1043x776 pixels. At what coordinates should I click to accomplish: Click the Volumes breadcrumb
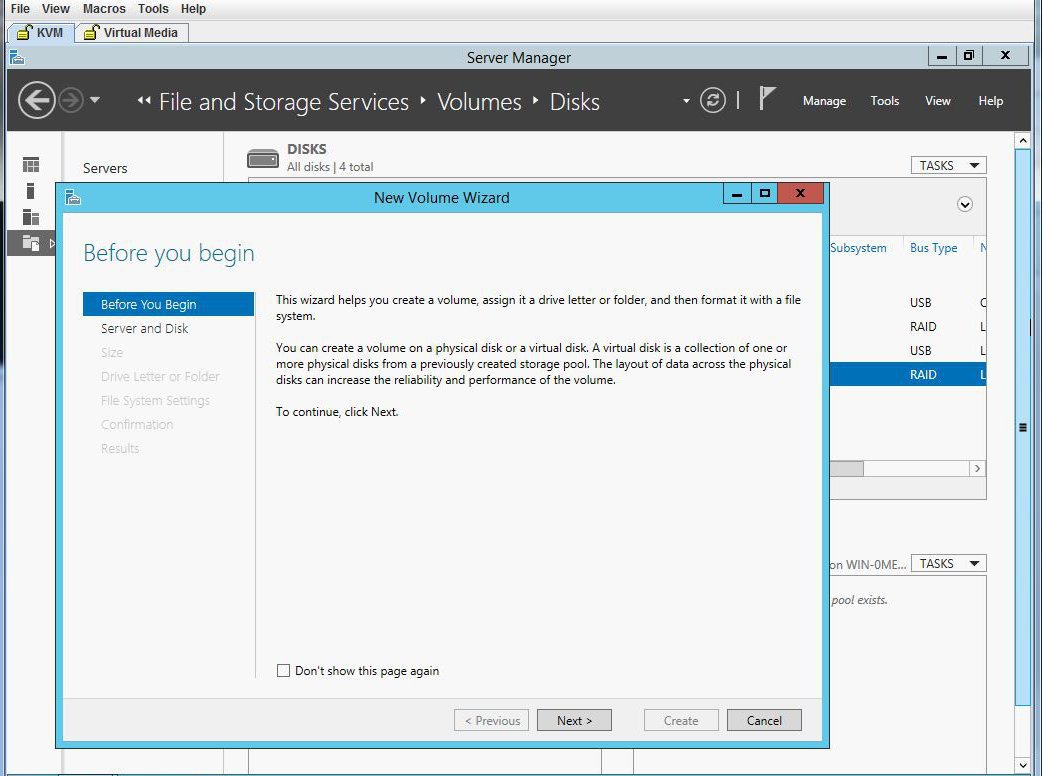click(x=479, y=102)
